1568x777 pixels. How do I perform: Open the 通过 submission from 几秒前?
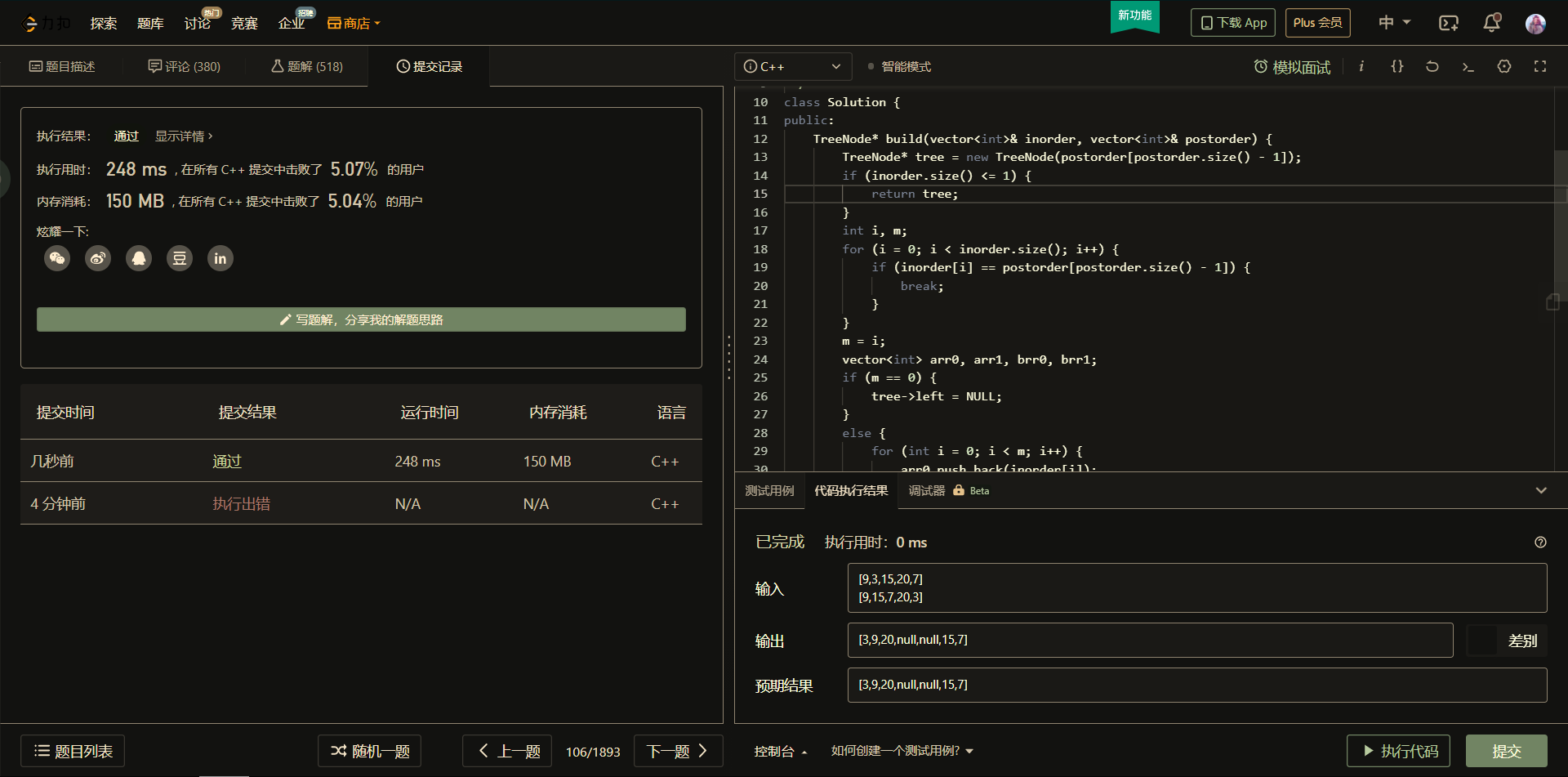[x=227, y=462]
